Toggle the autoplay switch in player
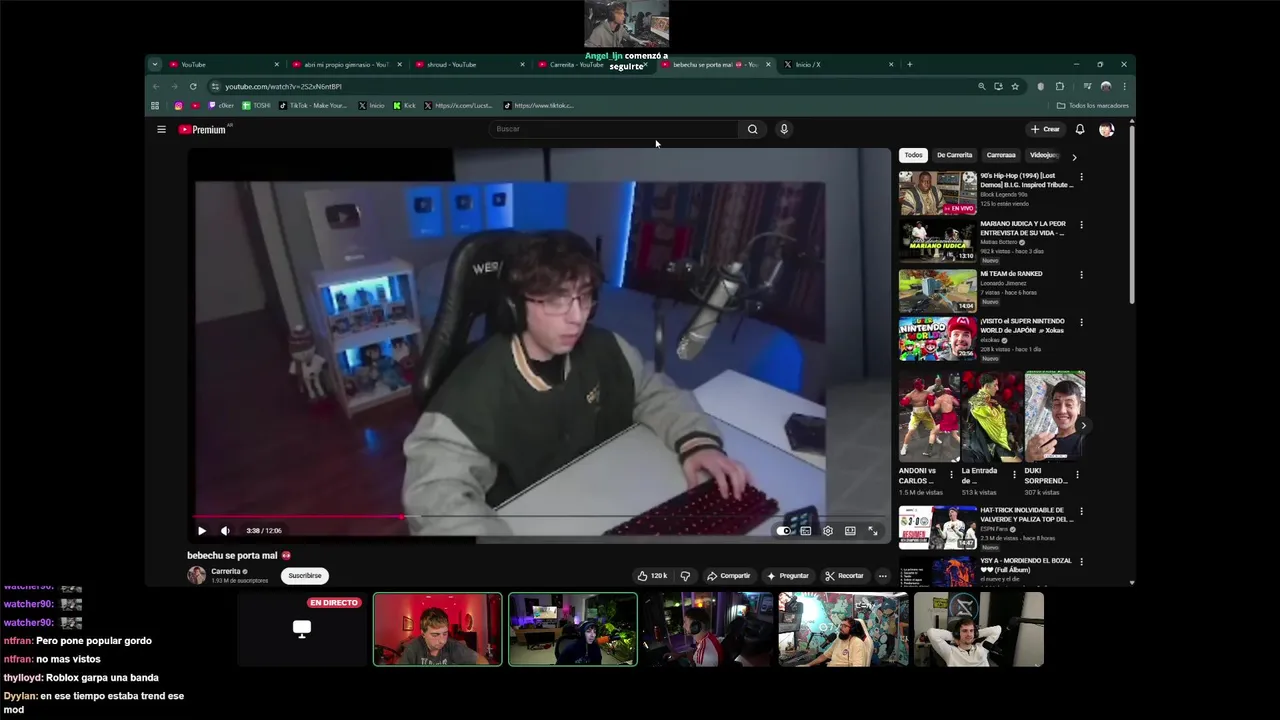Viewport: 1280px width, 720px height. 784,531
